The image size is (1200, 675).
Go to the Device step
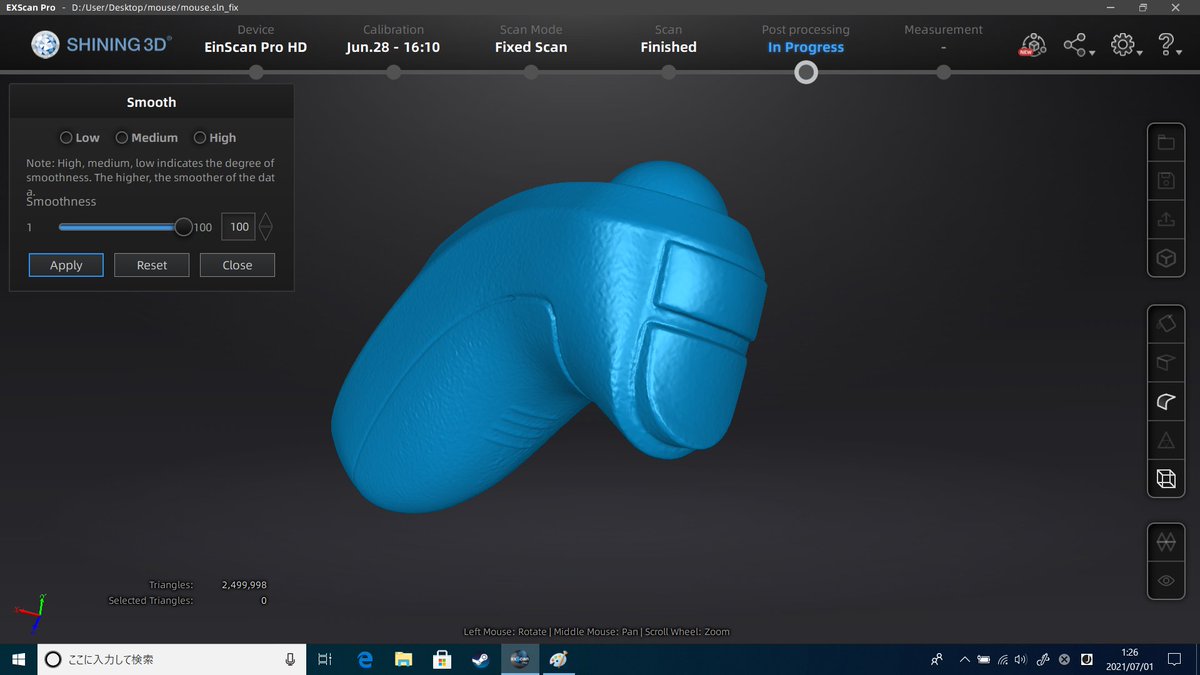[256, 39]
